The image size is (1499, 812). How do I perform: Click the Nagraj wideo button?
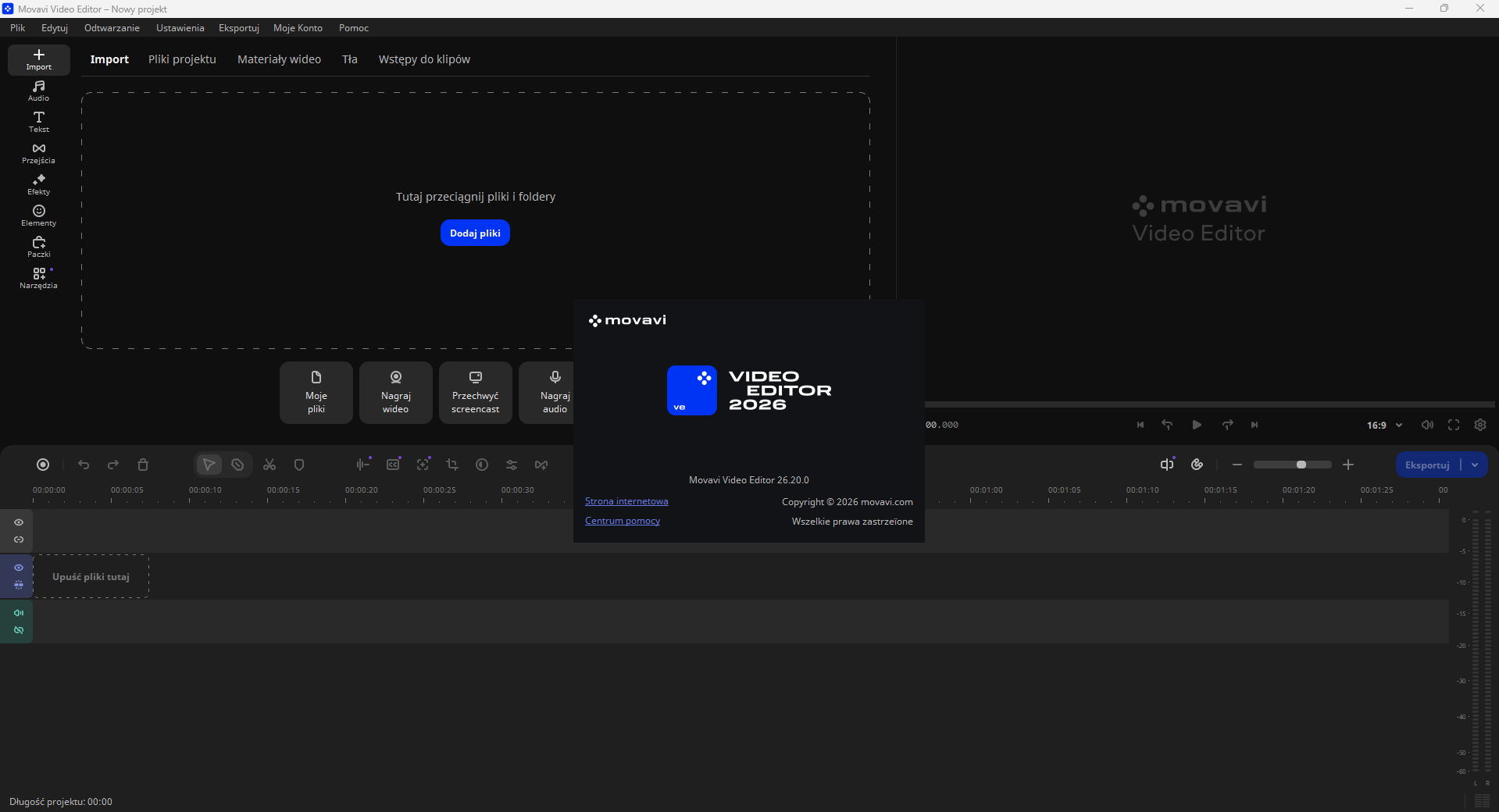(x=396, y=393)
